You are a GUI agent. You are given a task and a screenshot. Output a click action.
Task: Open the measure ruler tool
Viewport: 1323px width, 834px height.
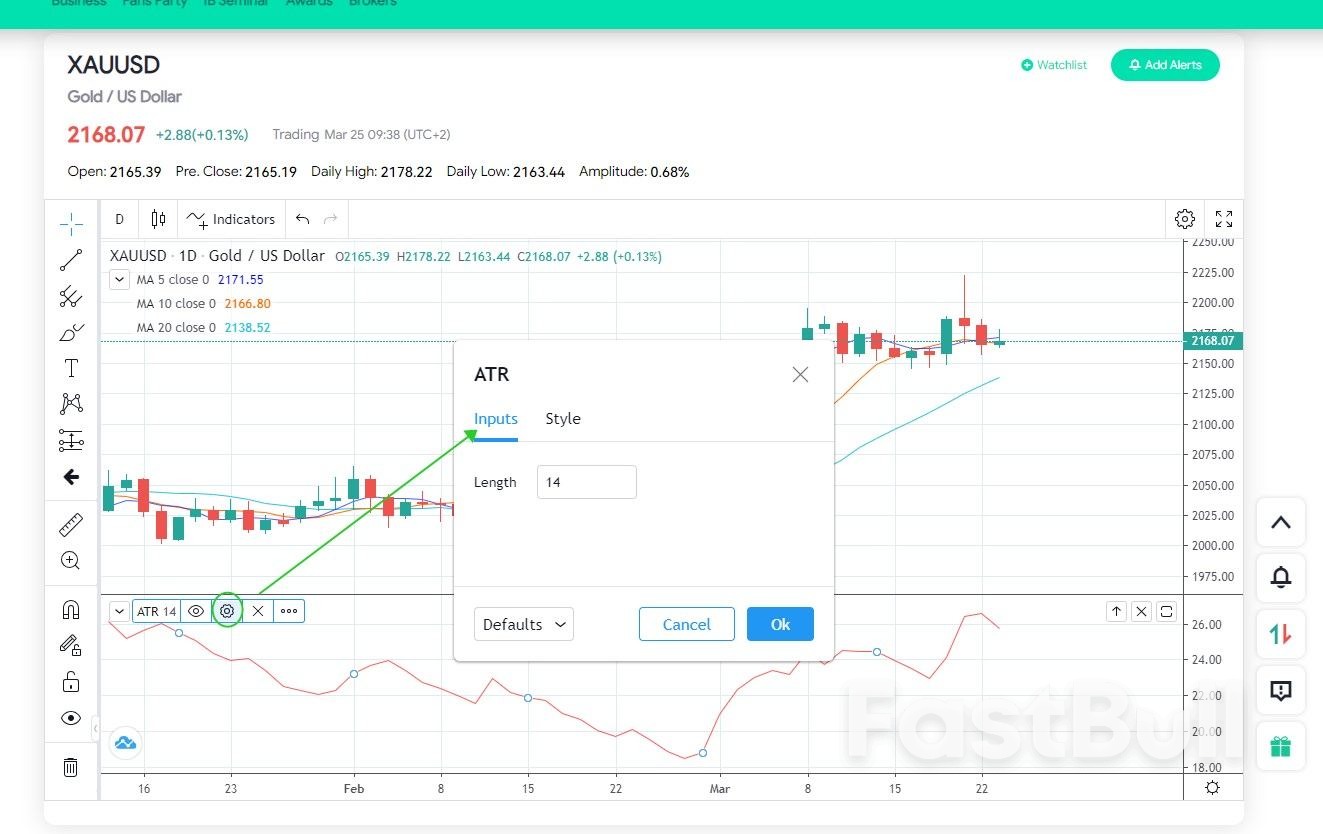pyautogui.click(x=70, y=523)
